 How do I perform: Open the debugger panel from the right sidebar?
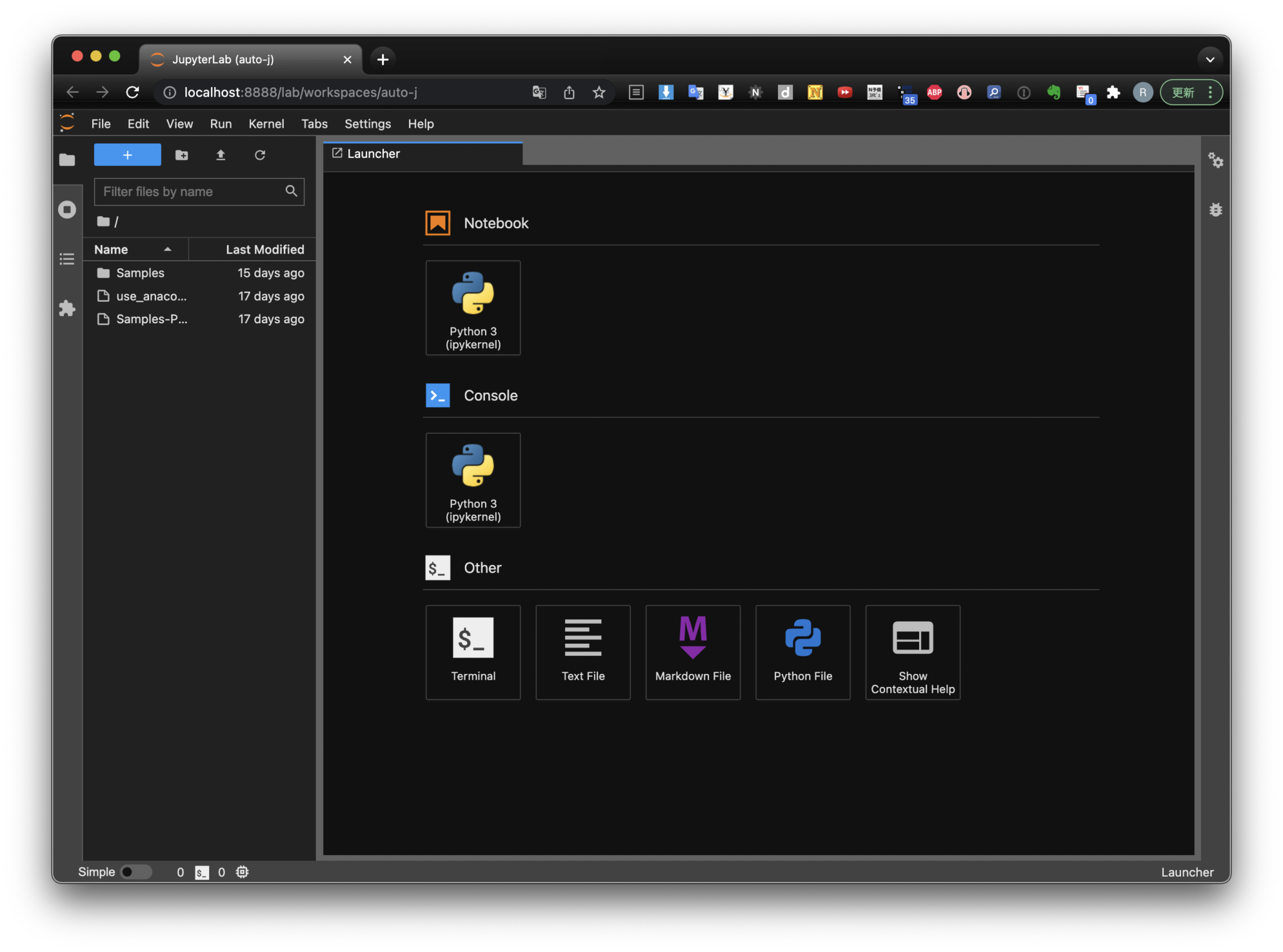(1216, 210)
